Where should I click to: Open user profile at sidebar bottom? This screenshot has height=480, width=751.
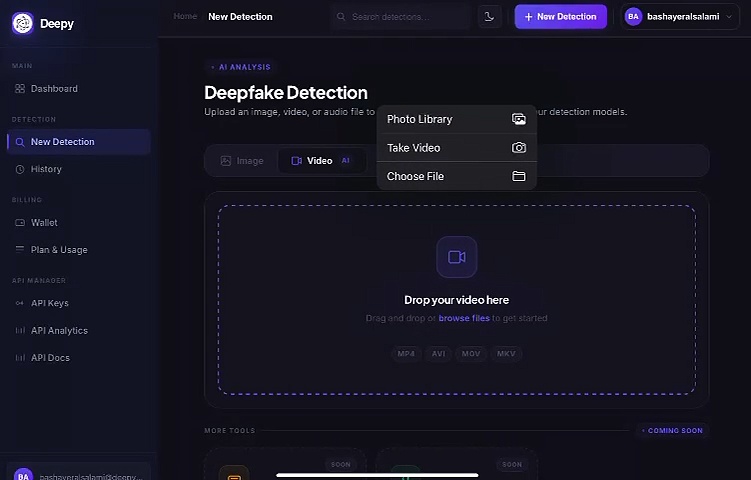tap(79, 473)
